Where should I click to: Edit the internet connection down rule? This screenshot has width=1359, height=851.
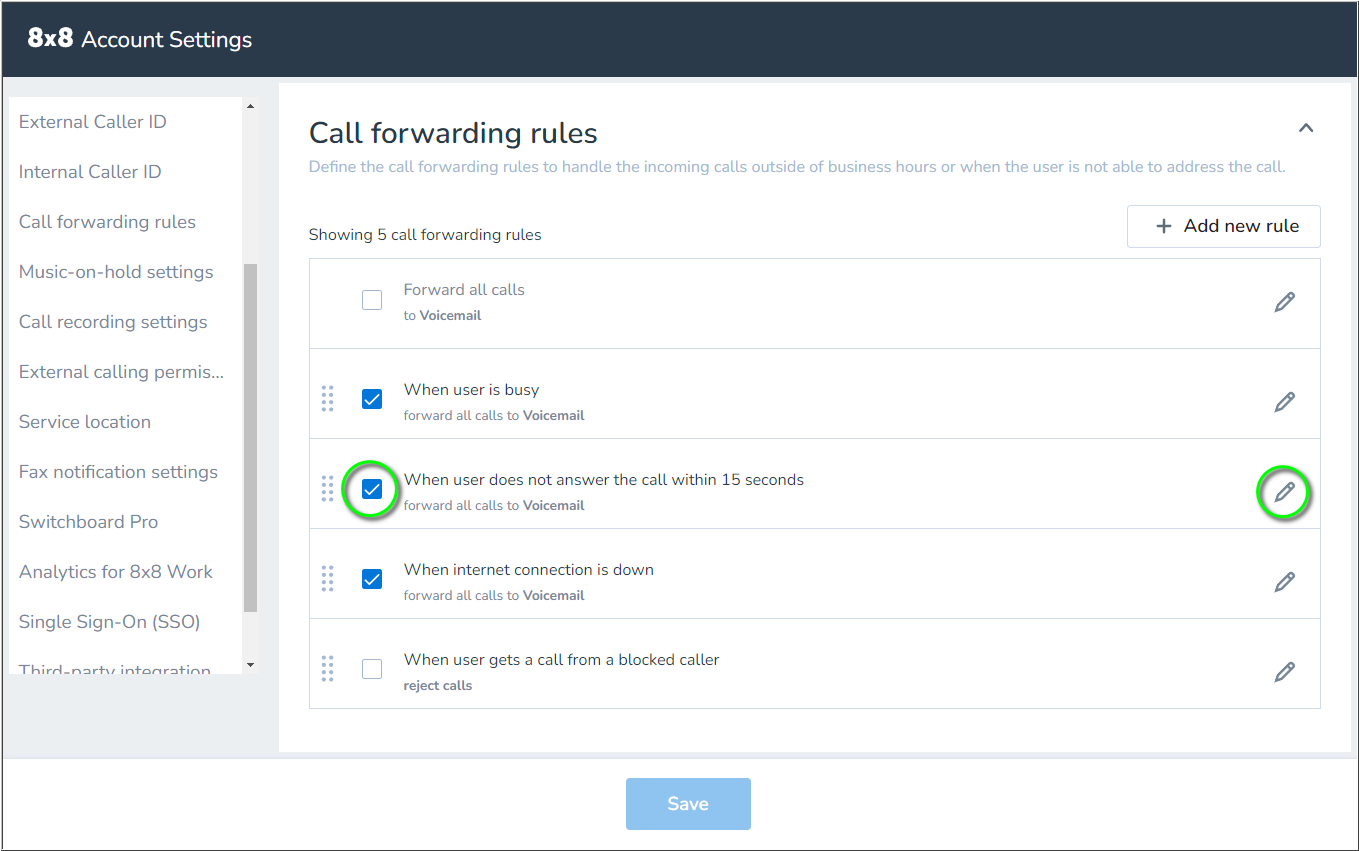click(x=1285, y=581)
